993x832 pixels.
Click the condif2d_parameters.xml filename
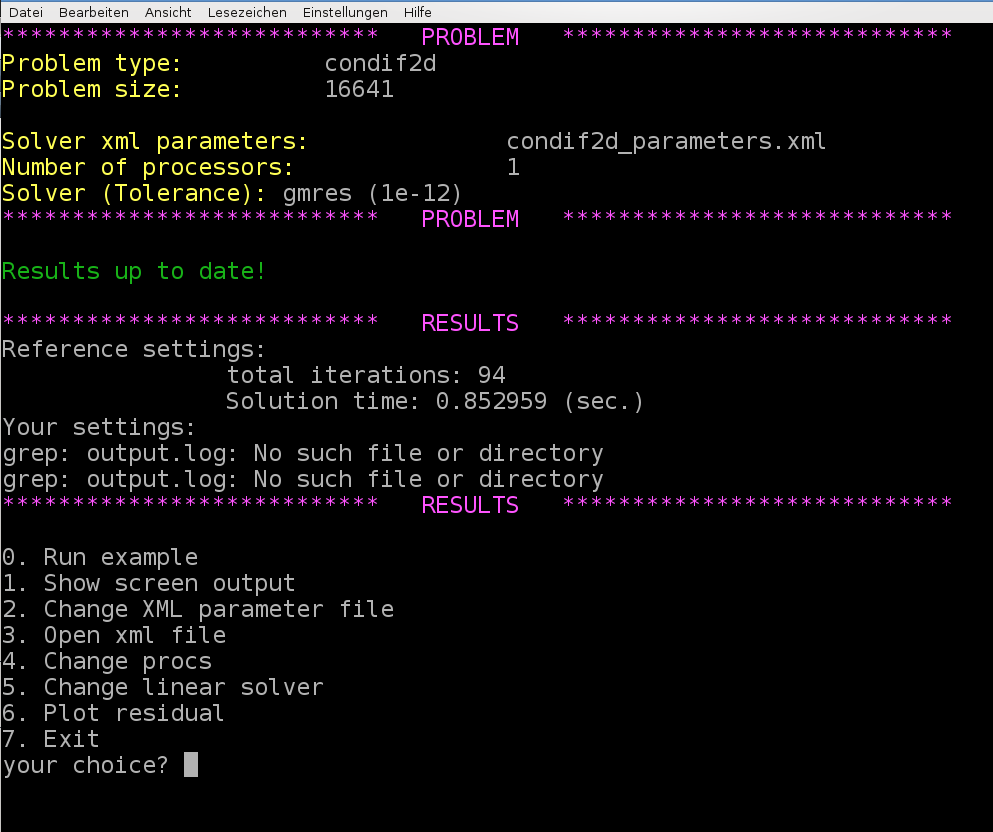(666, 141)
